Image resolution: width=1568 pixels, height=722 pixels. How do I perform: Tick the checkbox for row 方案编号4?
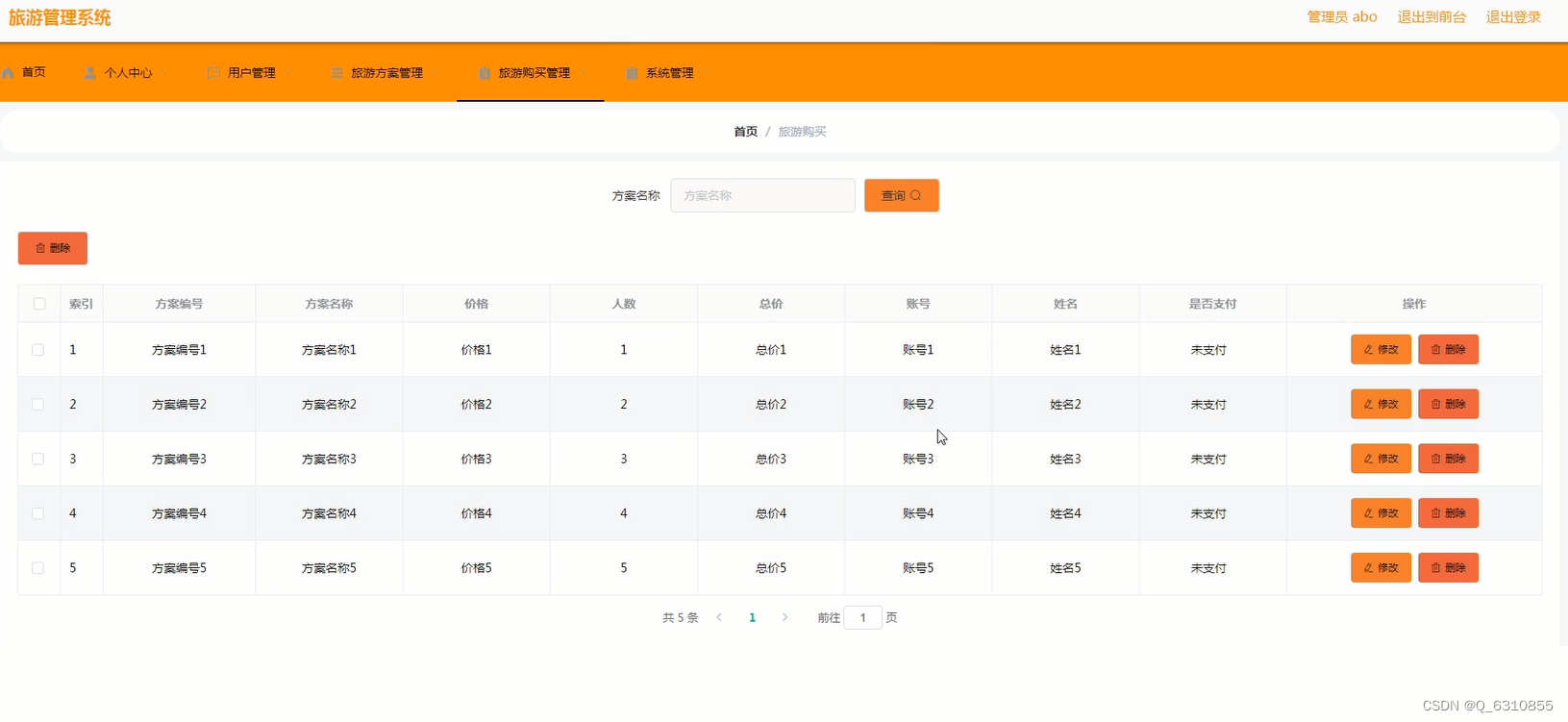coord(38,513)
